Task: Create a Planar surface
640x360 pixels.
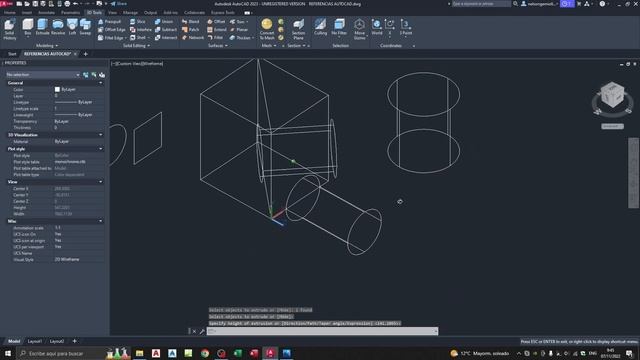Action: [239, 29]
